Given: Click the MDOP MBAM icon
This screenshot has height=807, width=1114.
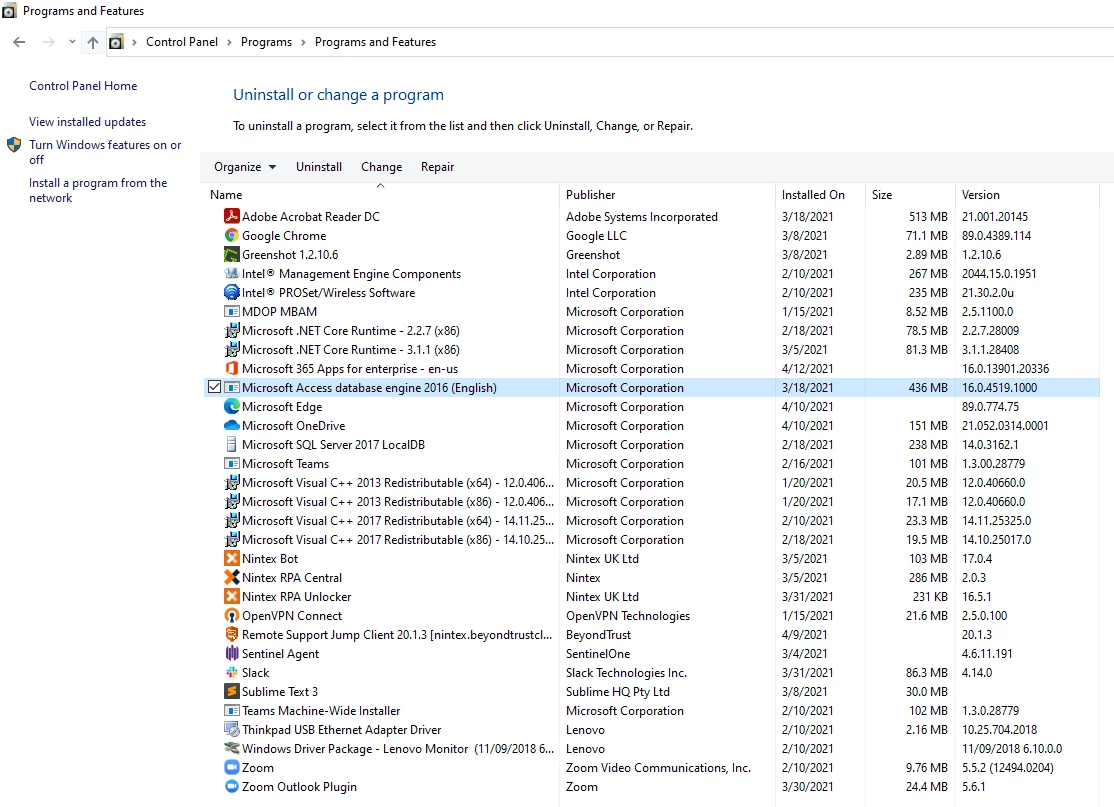Looking at the screenshot, I should [232, 311].
